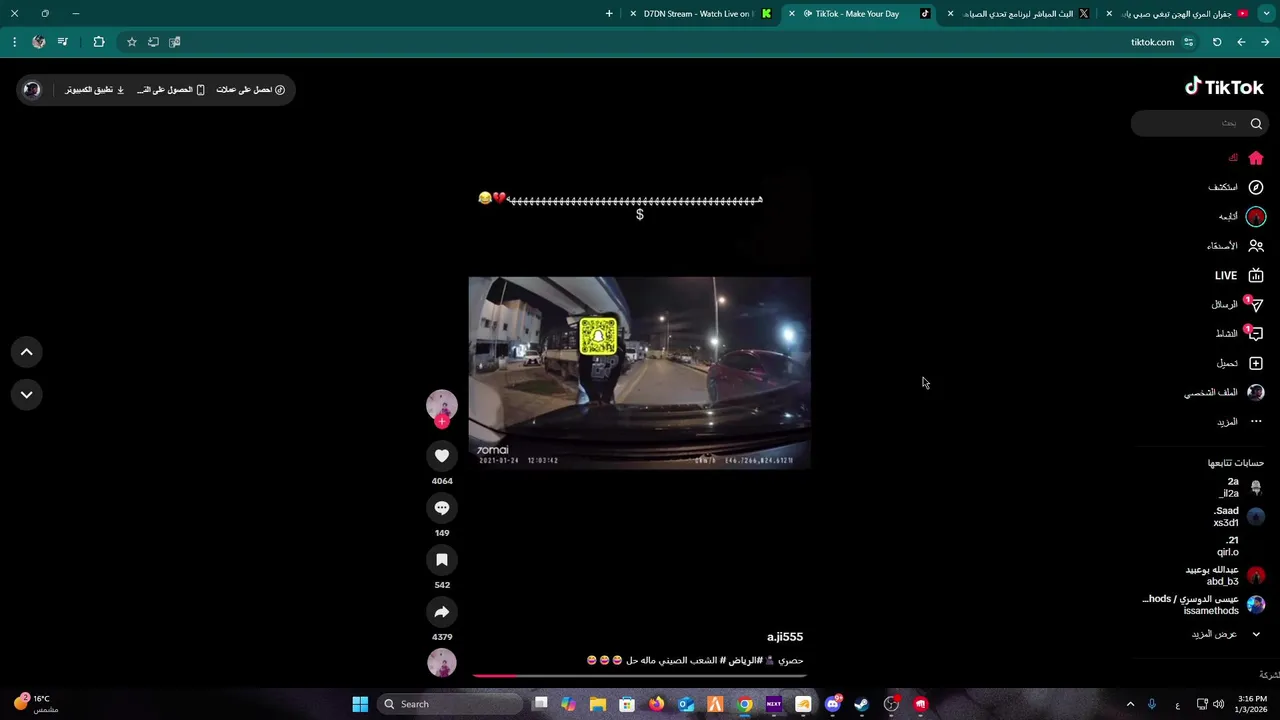Open followed account Saad xs3d1
The height and width of the screenshot is (720, 1280).
[1239, 516]
